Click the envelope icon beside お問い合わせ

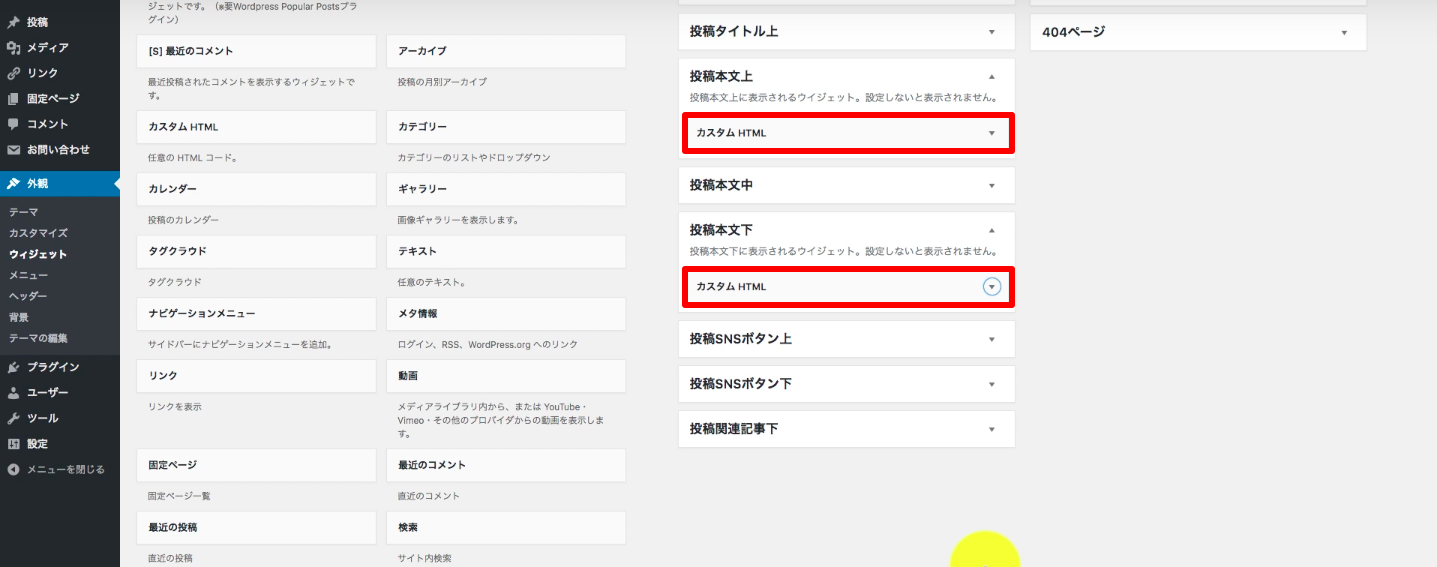click(x=13, y=150)
